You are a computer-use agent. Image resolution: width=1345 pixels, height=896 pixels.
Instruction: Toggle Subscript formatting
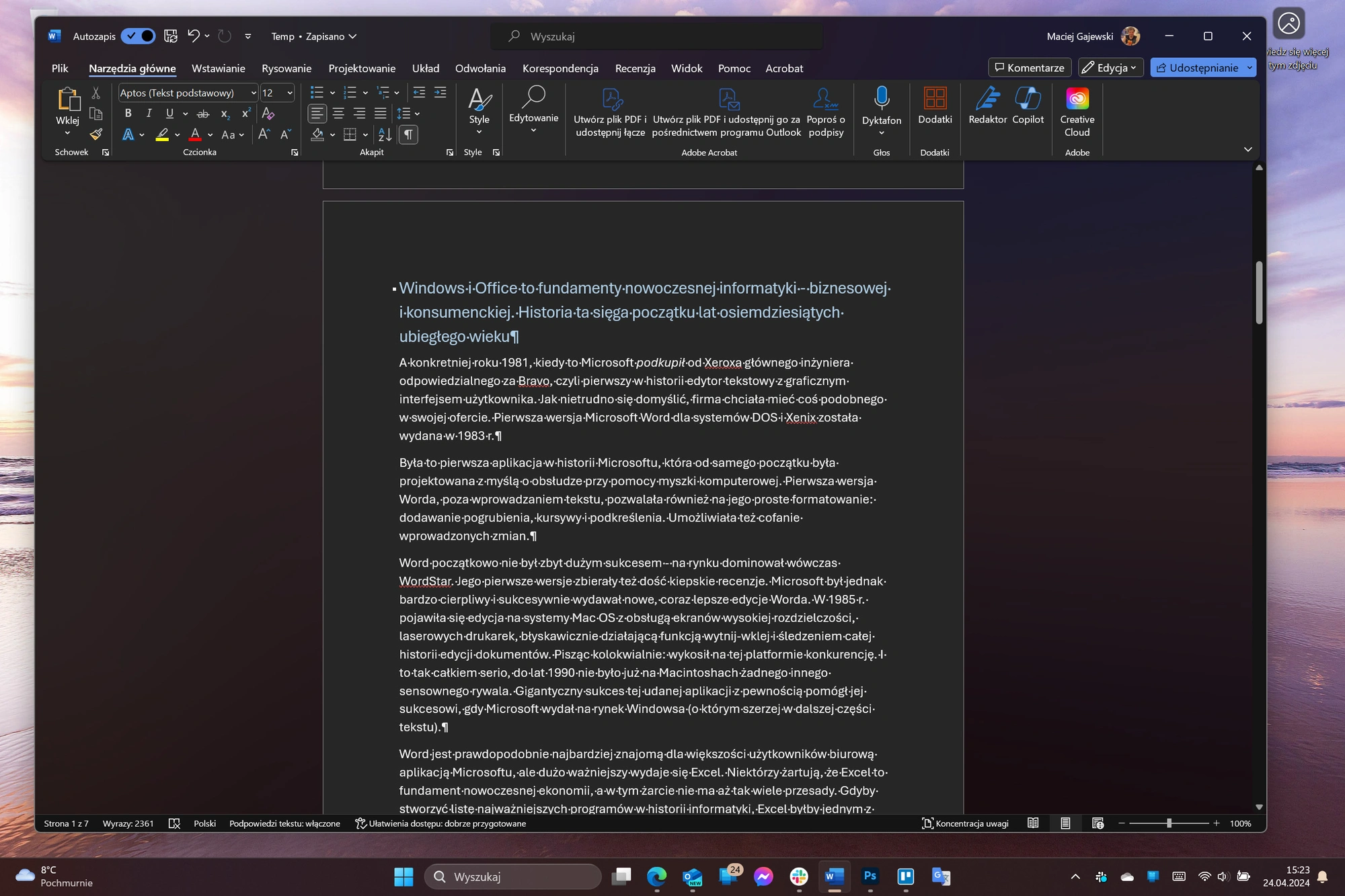tap(225, 114)
